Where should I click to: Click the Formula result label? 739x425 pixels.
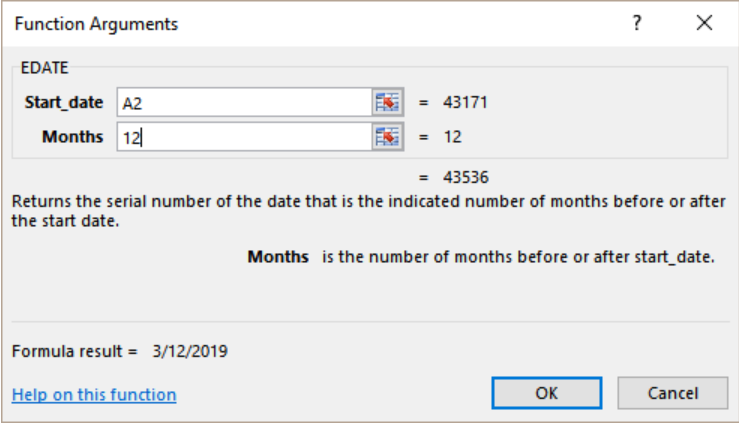click(x=74, y=351)
